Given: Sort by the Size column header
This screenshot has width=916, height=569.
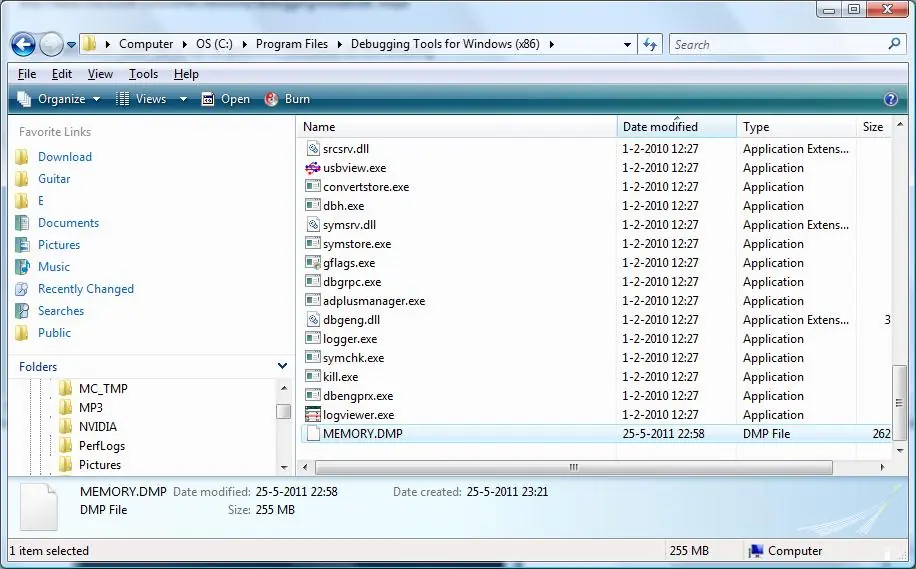Looking at the screenshot, I should pos(874,127).
